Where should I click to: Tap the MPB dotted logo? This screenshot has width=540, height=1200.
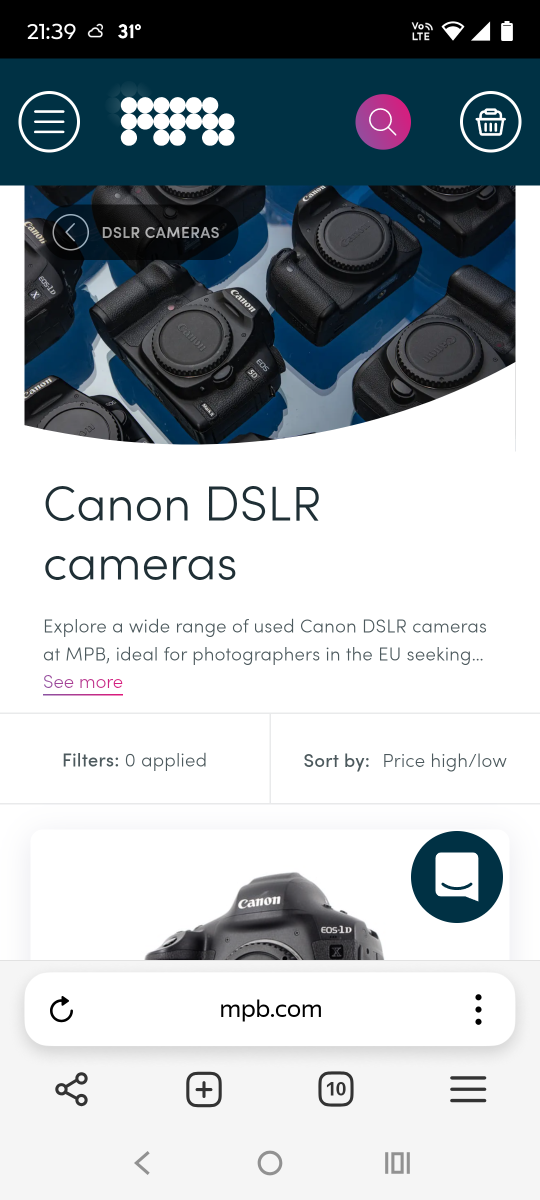[177, 122]
